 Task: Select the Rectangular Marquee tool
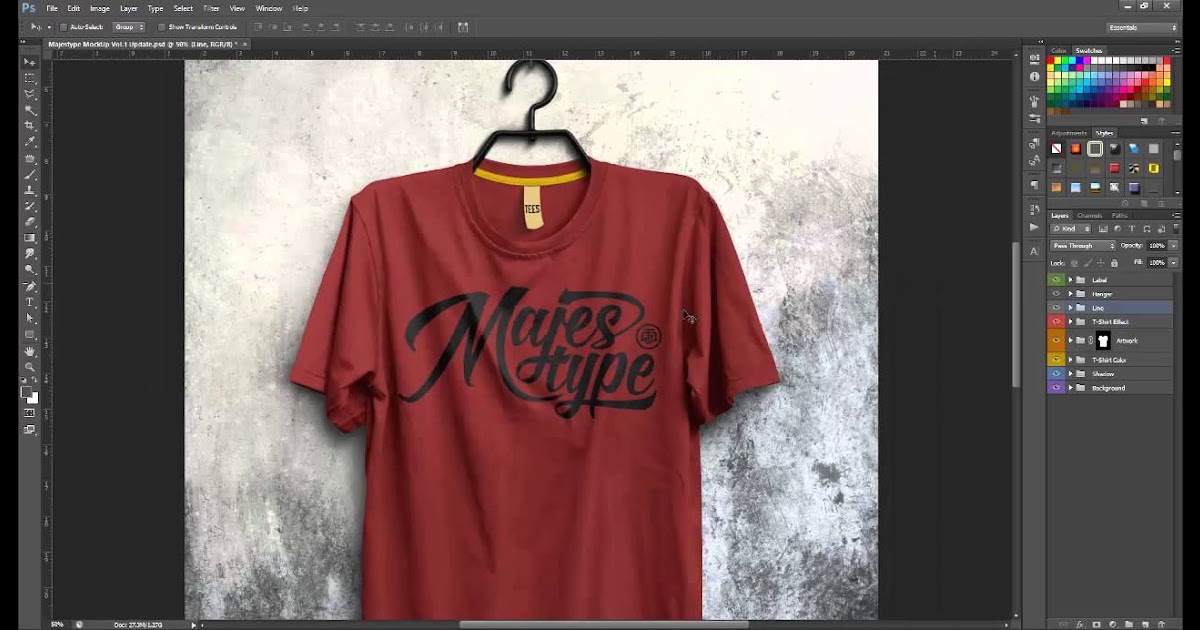pos(30,78)
